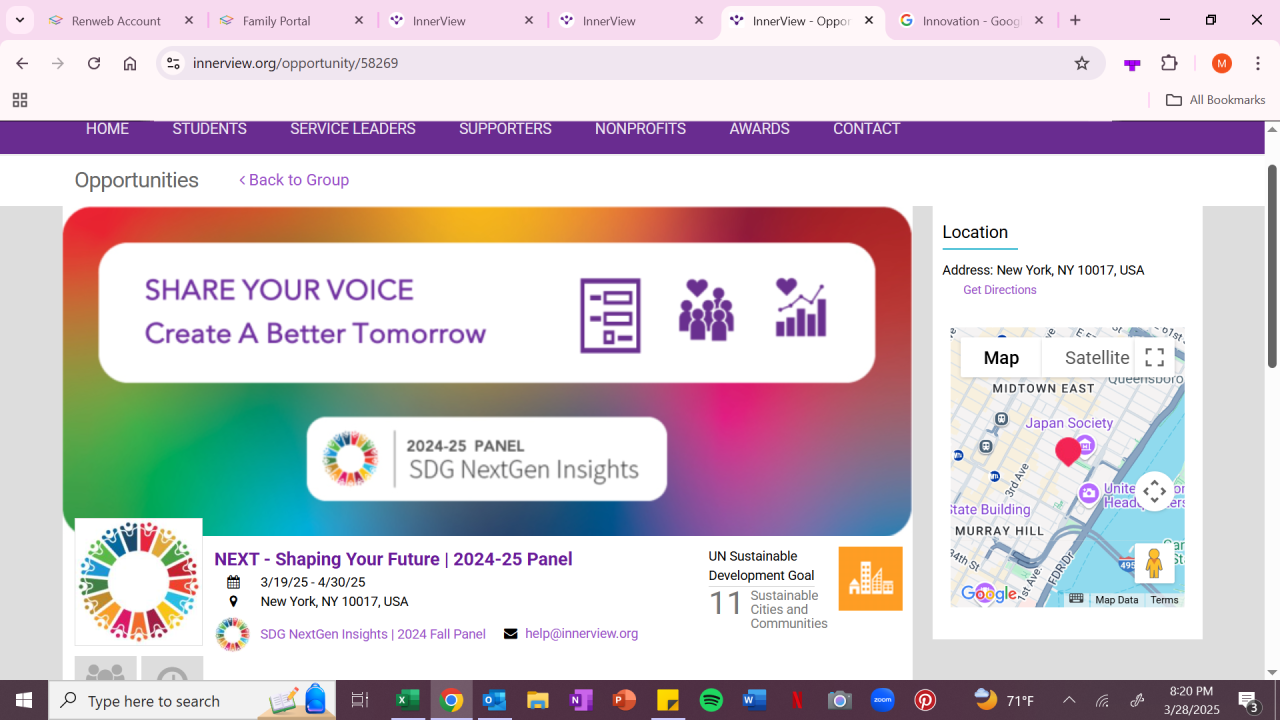The width and height of the screenshot is (1280, 720).
Task: Click the Get Directions link
Action: [1000, 290]
